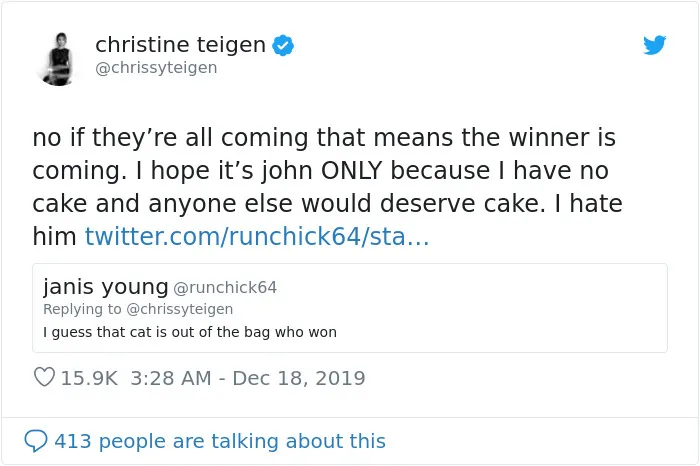Image resolution: width=700 pixels, height=466 pixels.
Task: Open the @runchick64 handle
Action: [225, 287]
